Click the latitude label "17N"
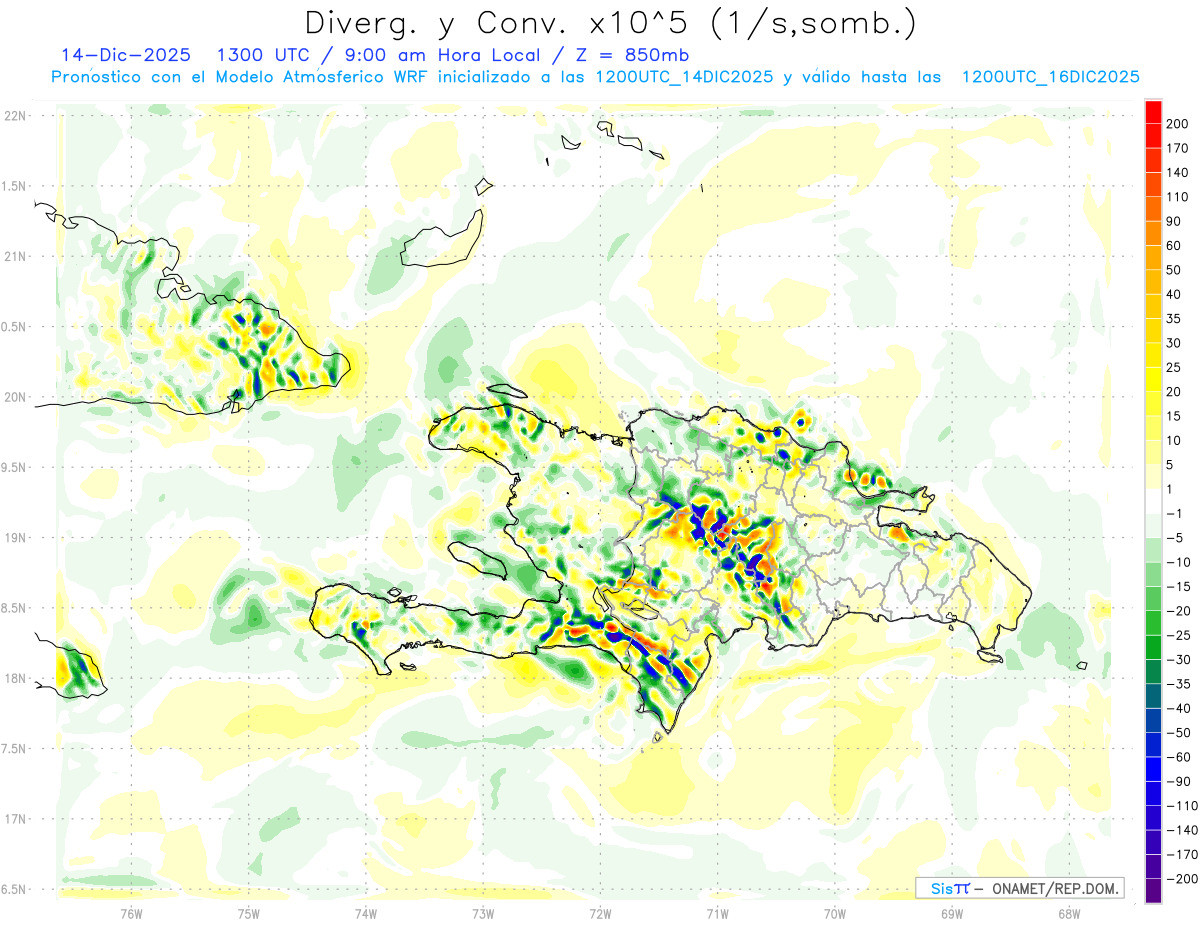 (x=15, y=819)
